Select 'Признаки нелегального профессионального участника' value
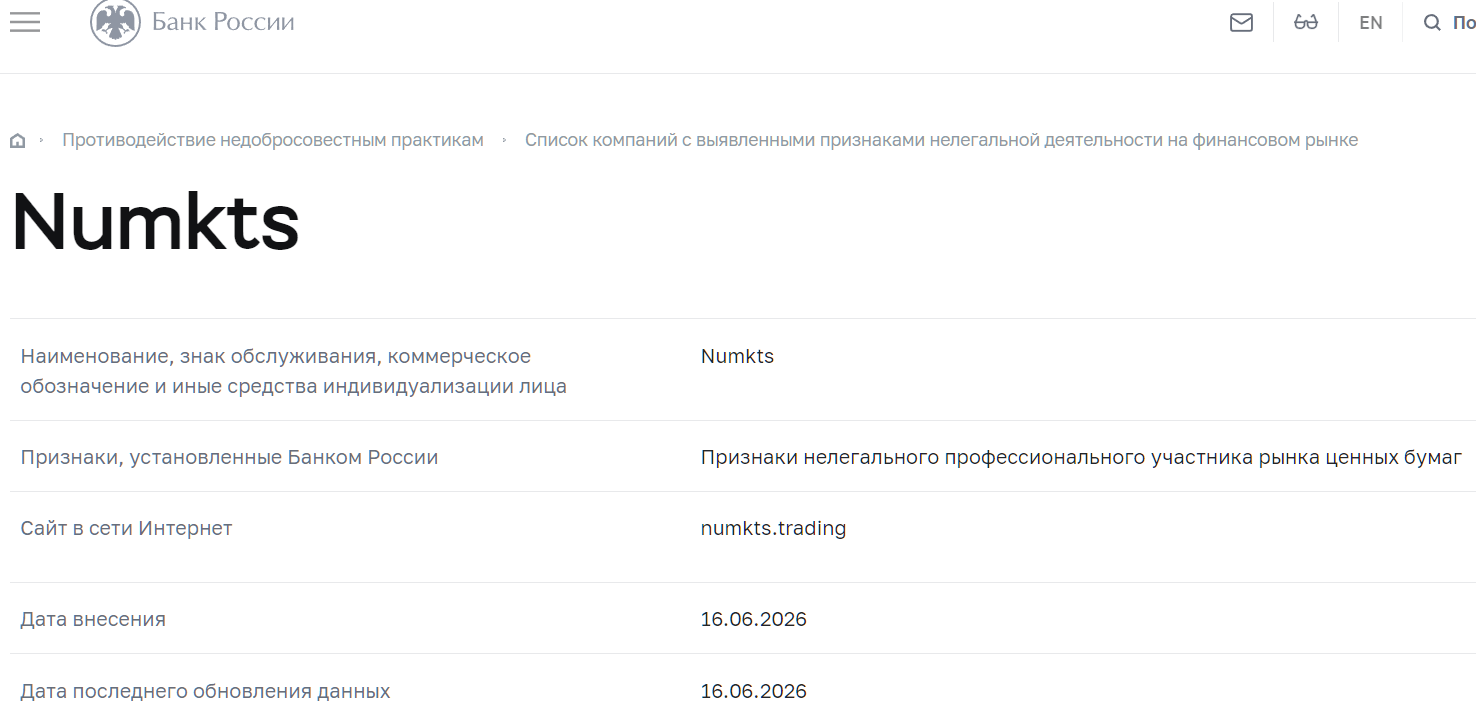 [x=1081, y=457]
